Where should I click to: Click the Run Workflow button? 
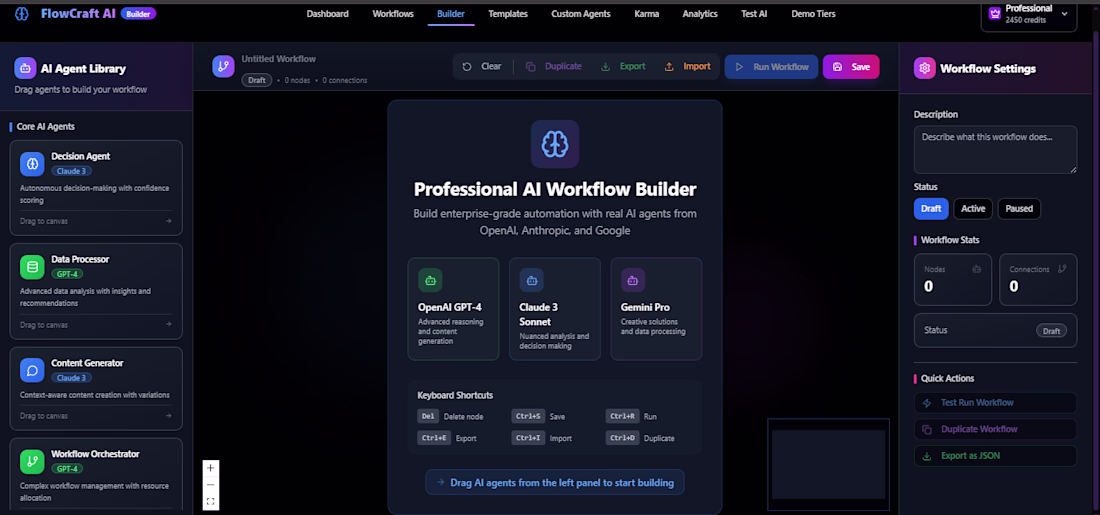(771, 67)
